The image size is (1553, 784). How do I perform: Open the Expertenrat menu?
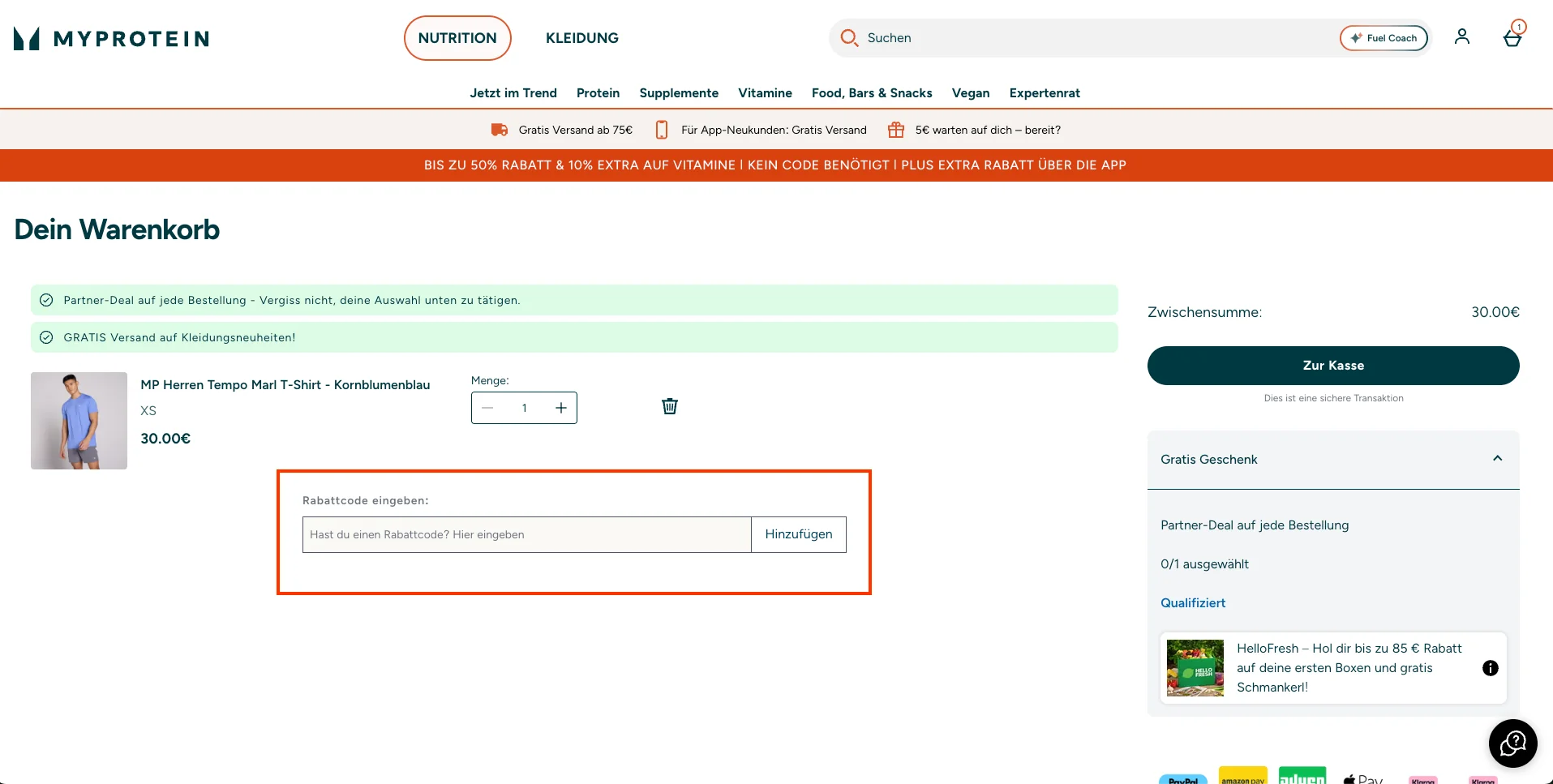[1045, 93]
